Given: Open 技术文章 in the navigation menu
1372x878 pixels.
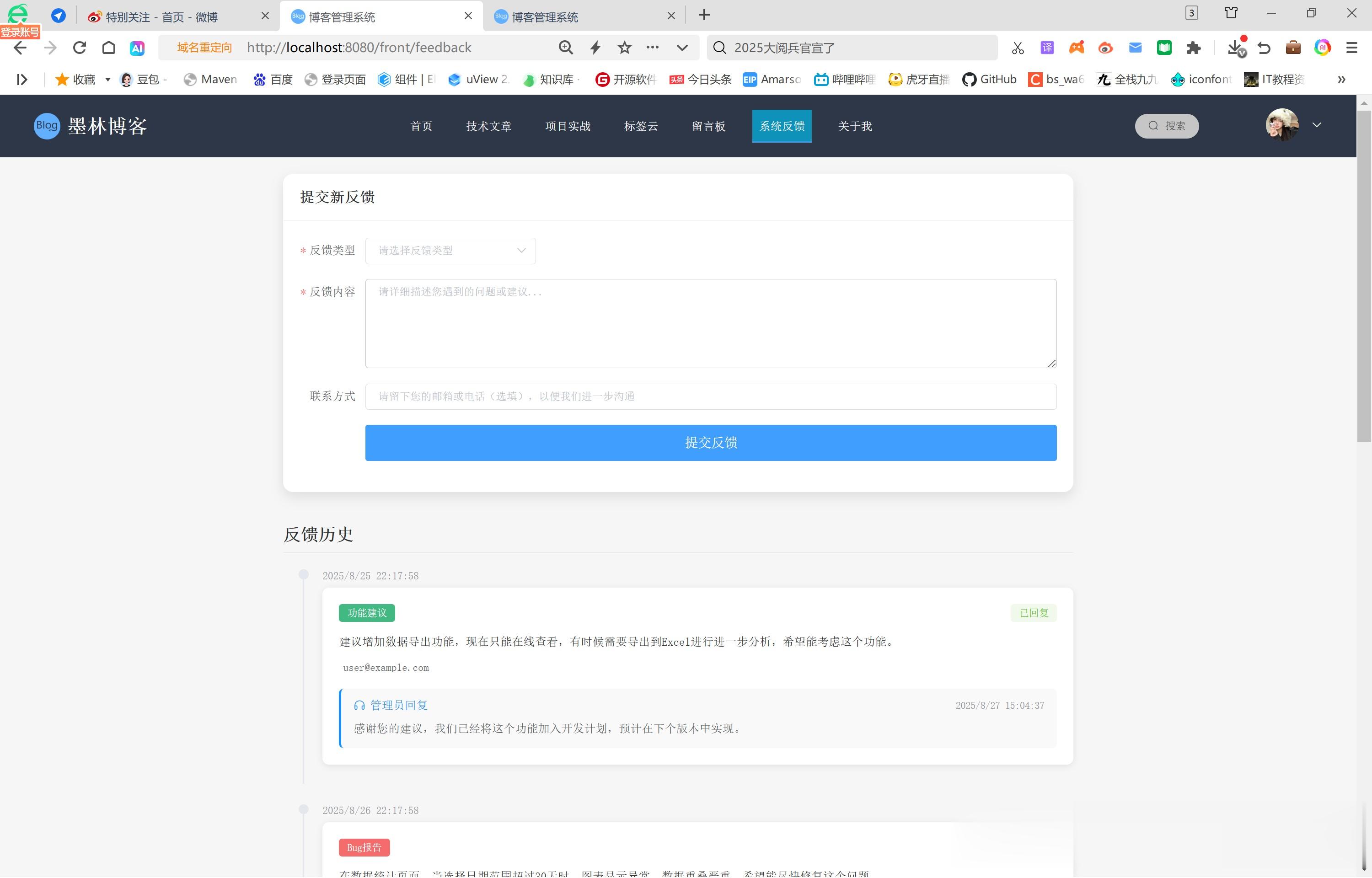Looking at the screenshot, I should [488, 126].
